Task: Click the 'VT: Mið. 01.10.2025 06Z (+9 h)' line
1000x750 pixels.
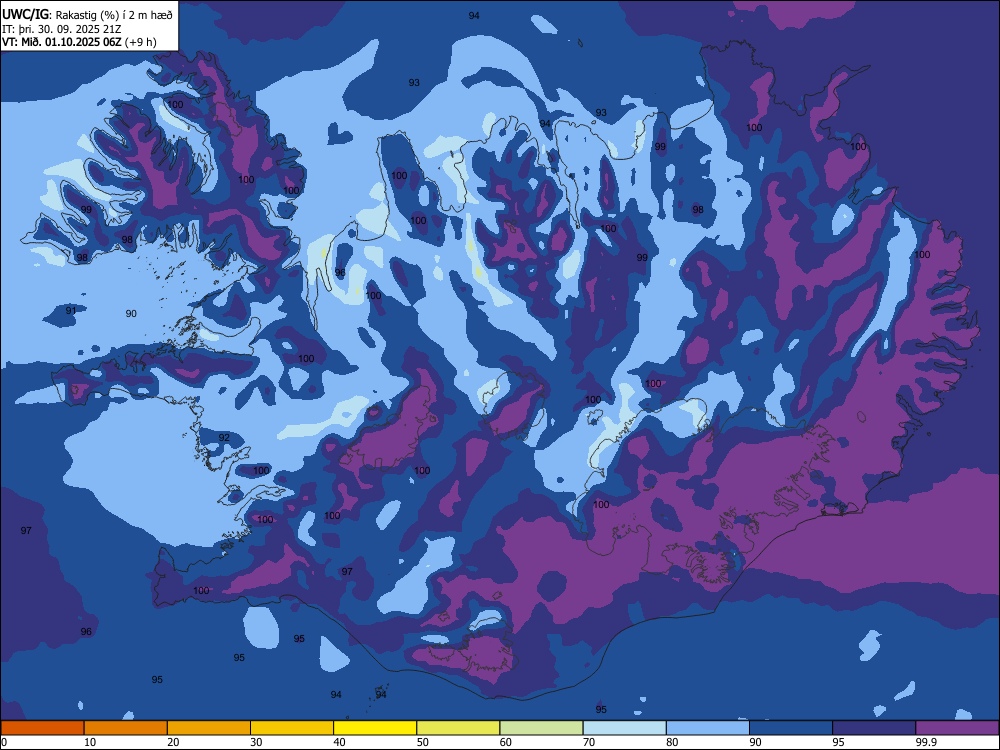Action: point(79,42)
